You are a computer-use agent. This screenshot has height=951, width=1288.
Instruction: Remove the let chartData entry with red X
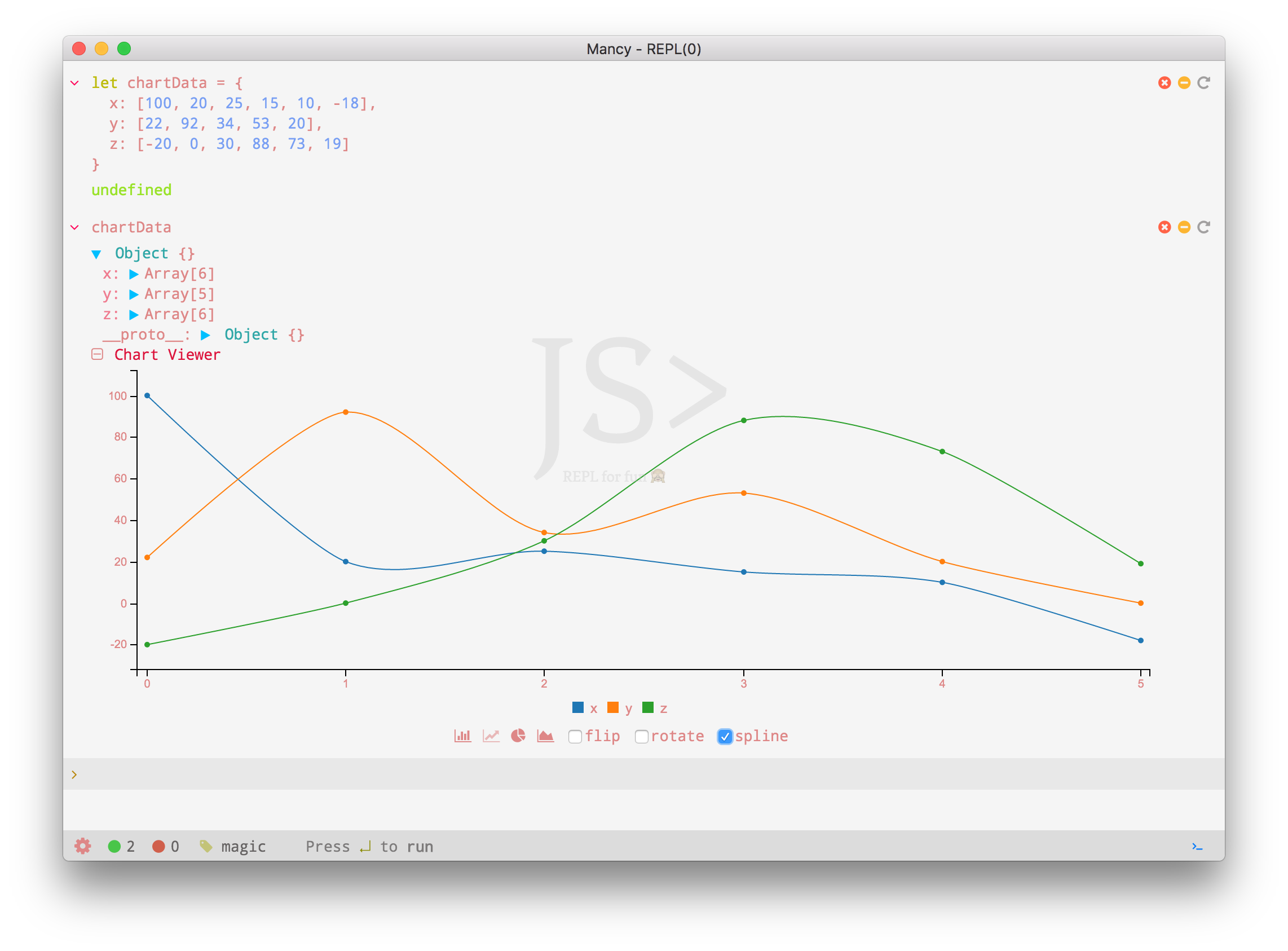click(x=1165, y=83)
